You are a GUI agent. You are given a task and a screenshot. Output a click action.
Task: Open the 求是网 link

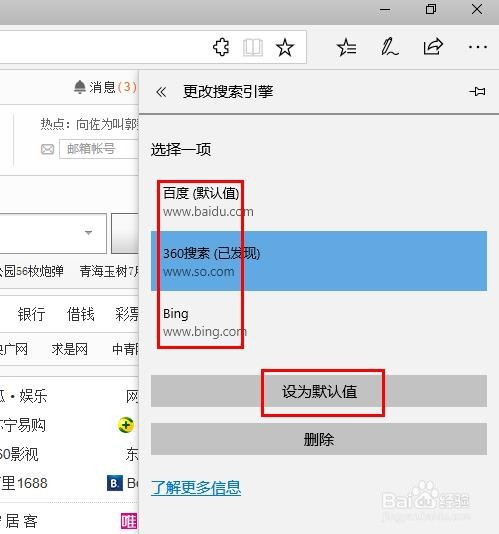69,349
